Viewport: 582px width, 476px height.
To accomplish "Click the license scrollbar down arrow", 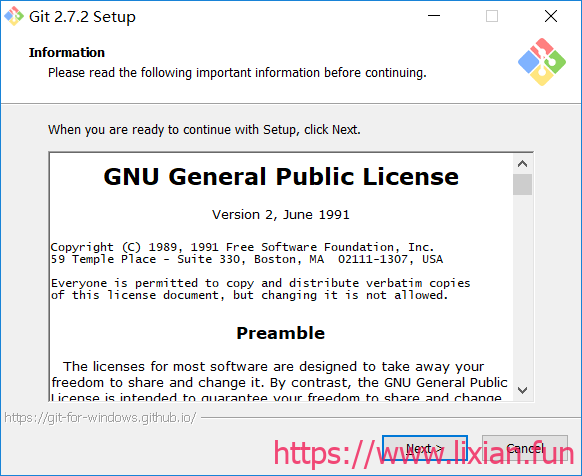I will (523, 390).
